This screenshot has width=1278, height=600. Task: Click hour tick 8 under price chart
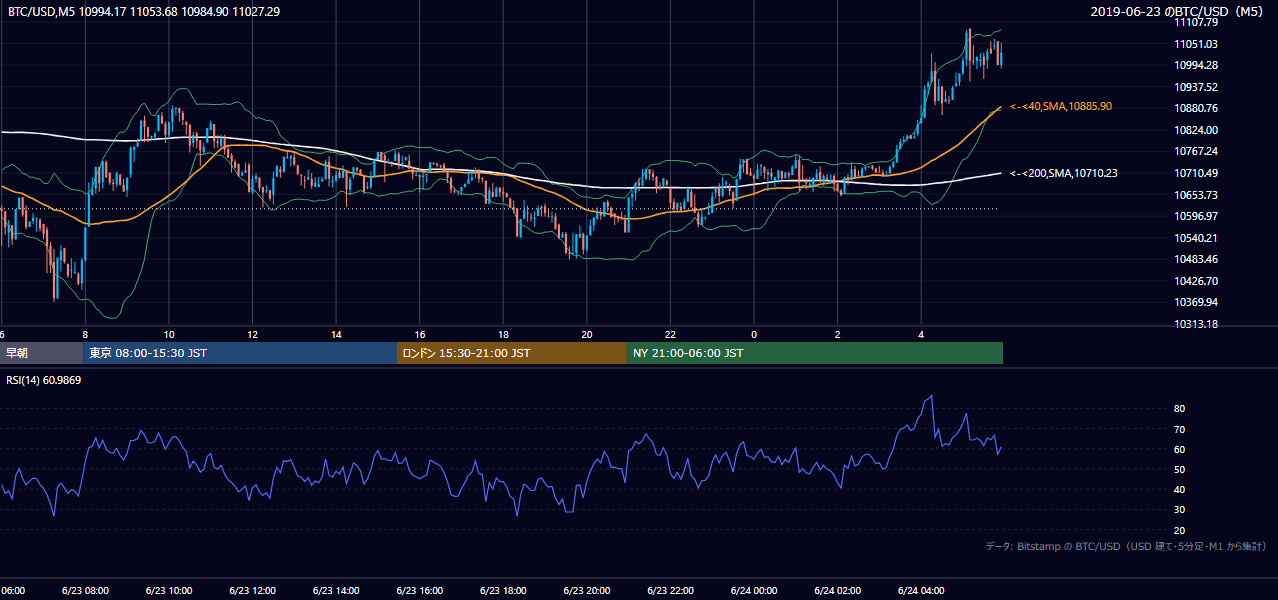click(x=85, y=335)
